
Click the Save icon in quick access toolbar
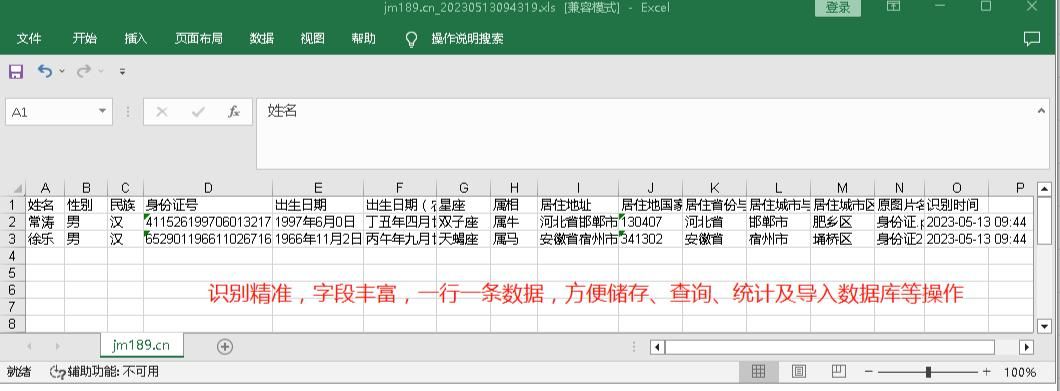point(16,71)
